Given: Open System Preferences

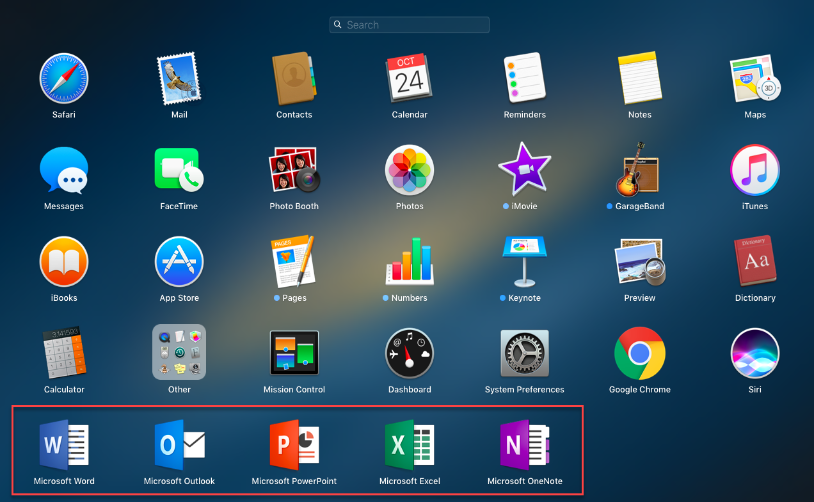Looking at the screenshot, I should point(524,353).
